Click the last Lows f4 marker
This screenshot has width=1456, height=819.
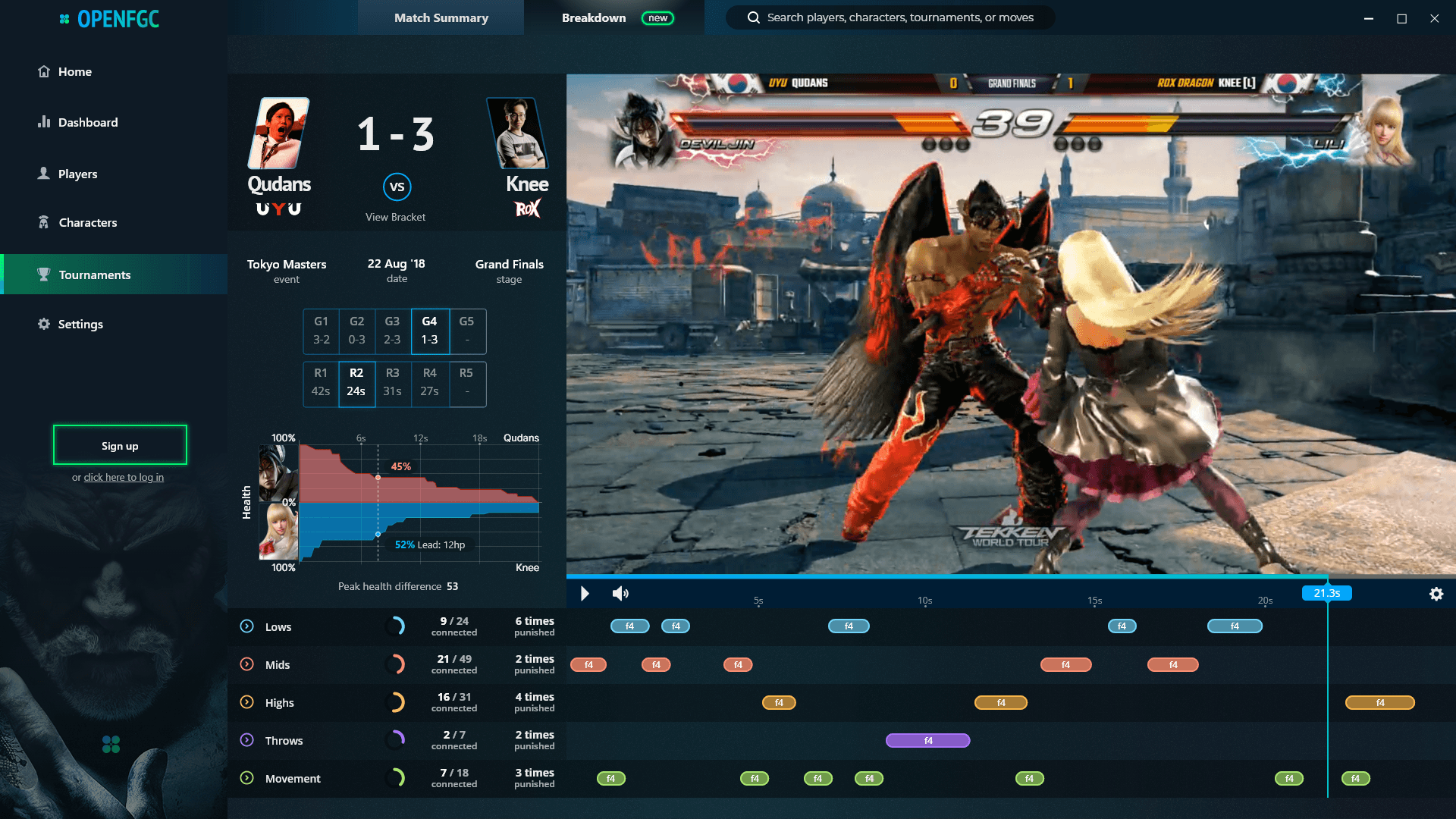coord(1235,626)
